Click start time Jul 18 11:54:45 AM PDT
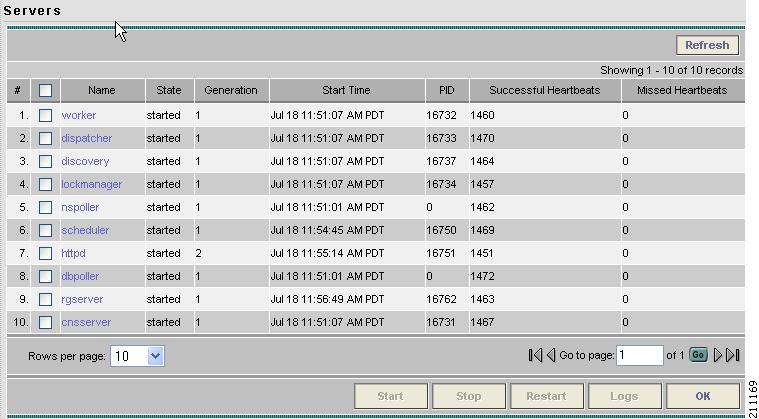 (327, 230)
